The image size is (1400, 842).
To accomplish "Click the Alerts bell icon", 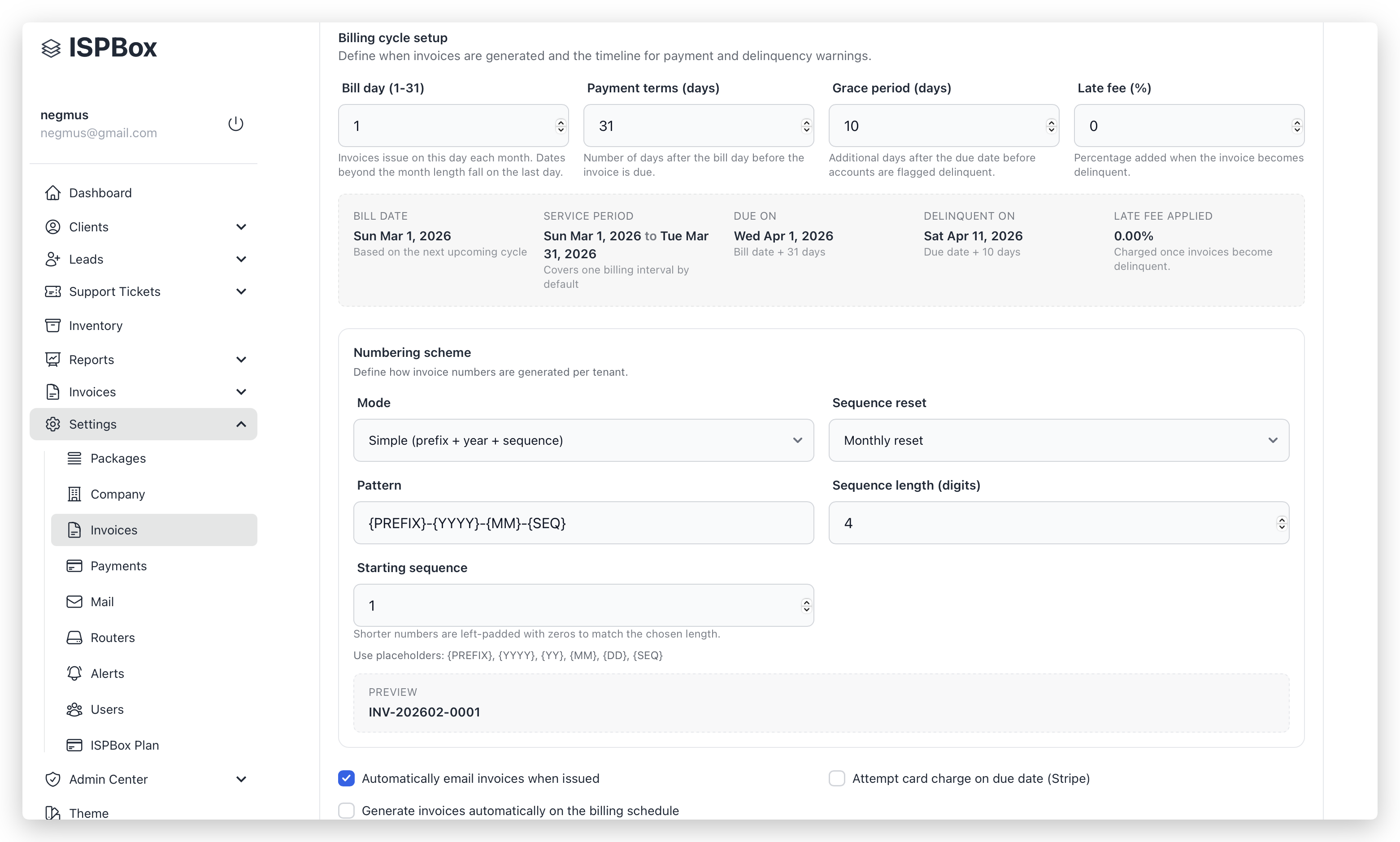I will click(x=74, y=673).
